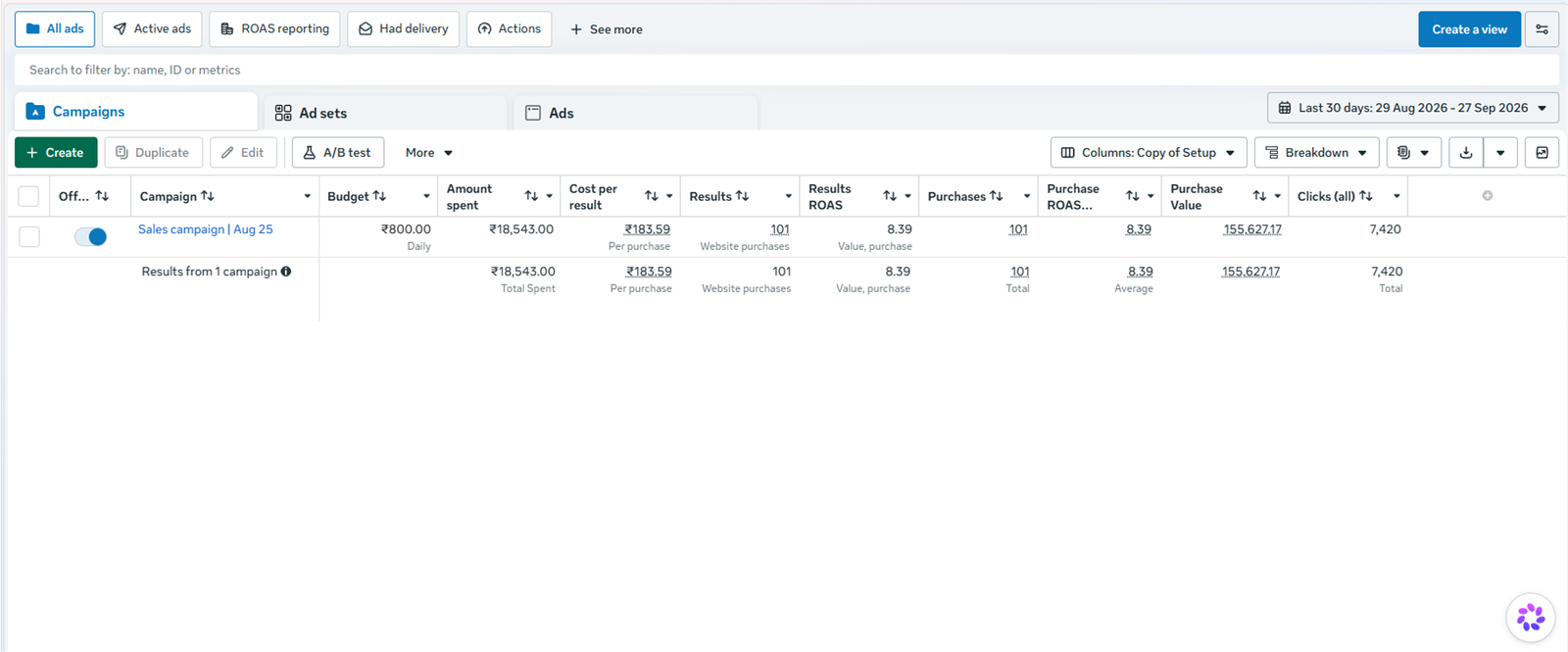The width and height of the screenshot is (1568, 652).
Task: Tick the Sales campaign row checkbox
Action: click(x=29, y=236)
